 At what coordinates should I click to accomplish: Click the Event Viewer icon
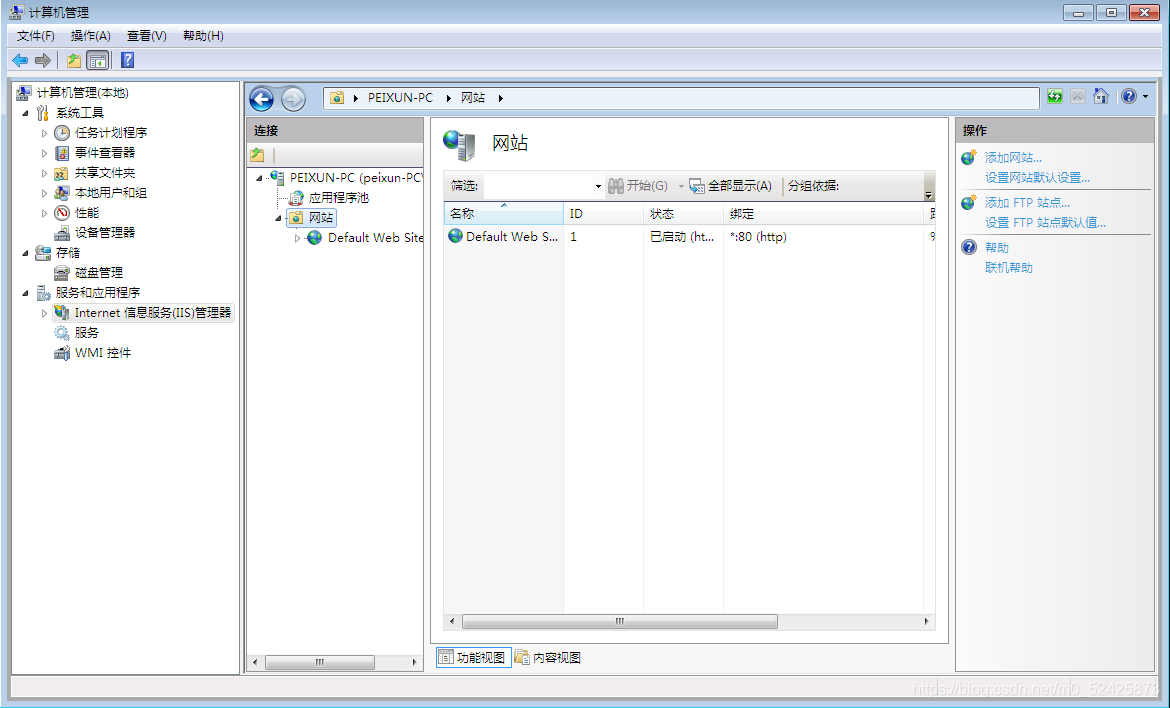click(63, 153)
